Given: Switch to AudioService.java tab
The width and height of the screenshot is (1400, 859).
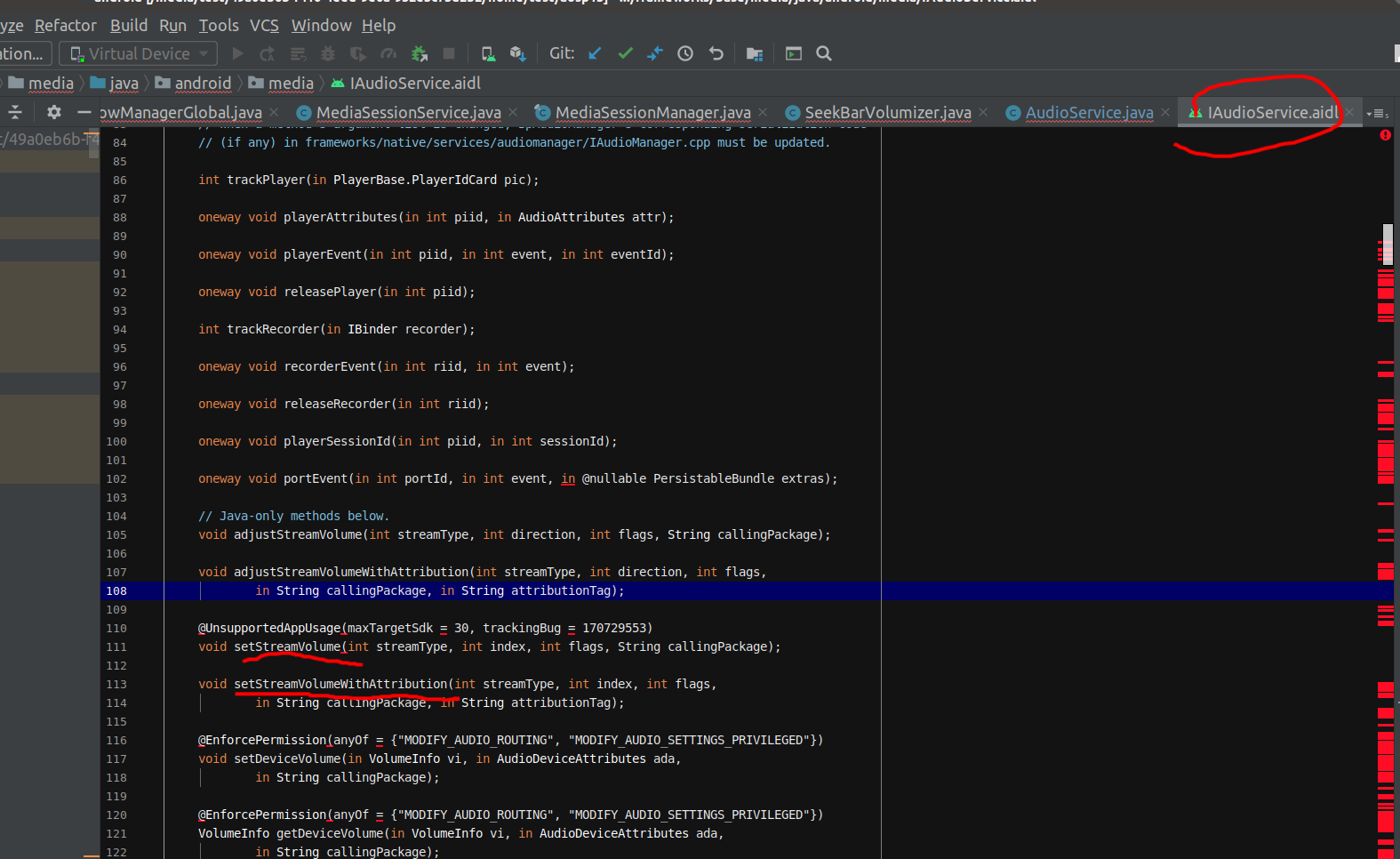Looking at the screenshot, I should point(1090,112).
